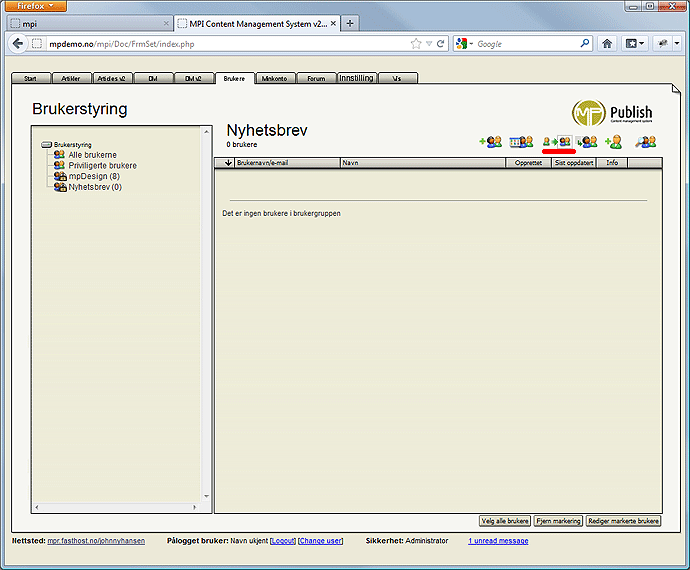This screenshot has width=690, height=570.
Task: Switch to the mpi browser tab
Action: click(x=90, y=23)
